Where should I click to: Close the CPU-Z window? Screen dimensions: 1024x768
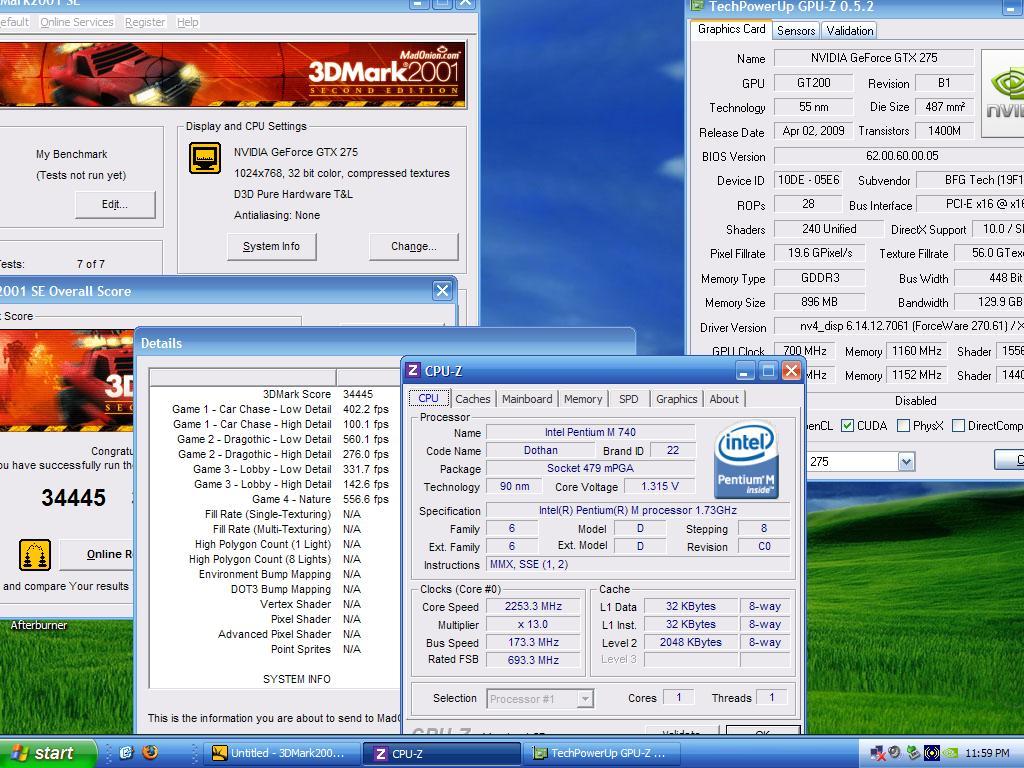(x=792, y=371)
